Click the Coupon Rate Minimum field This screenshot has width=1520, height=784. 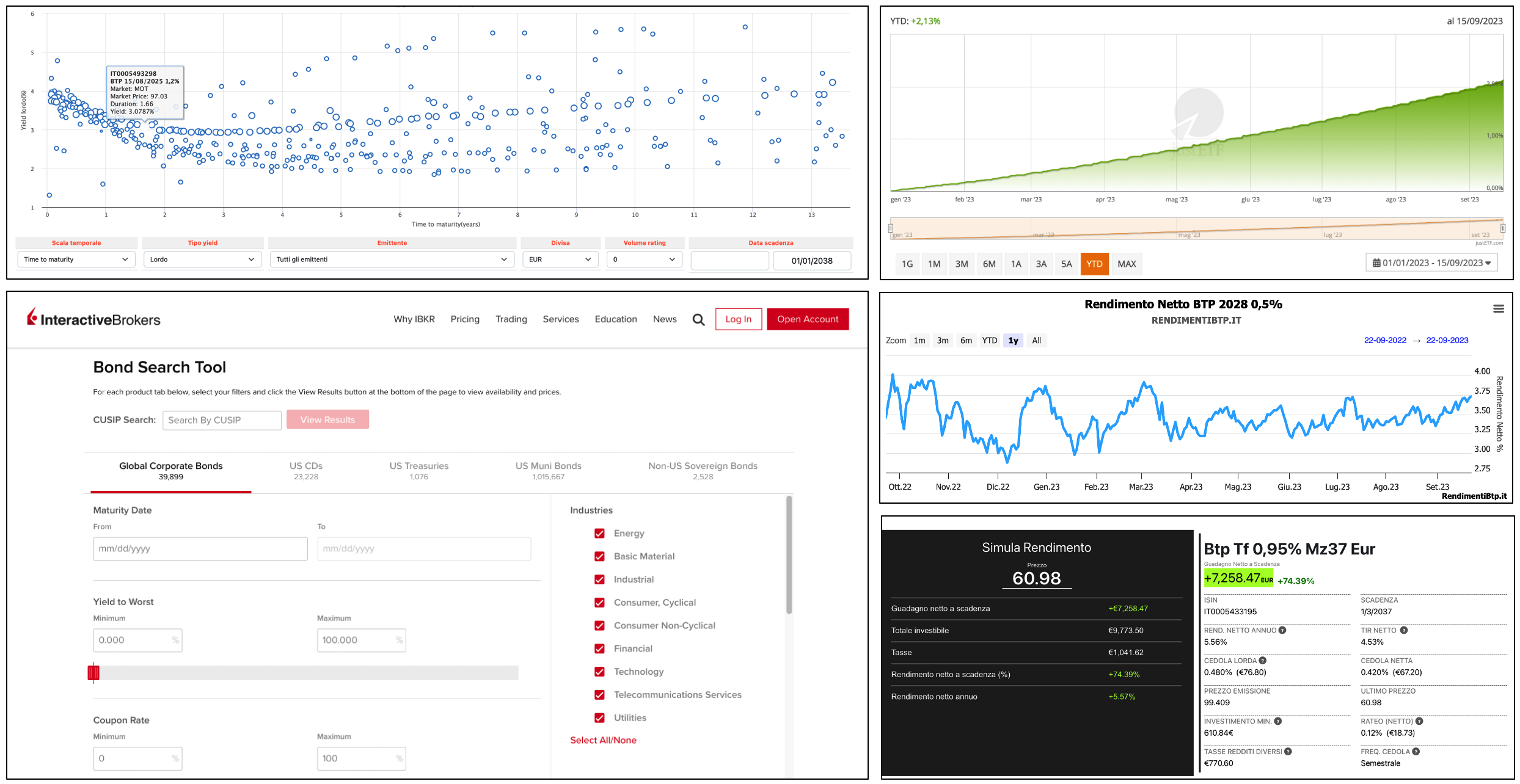coord(137,758)
